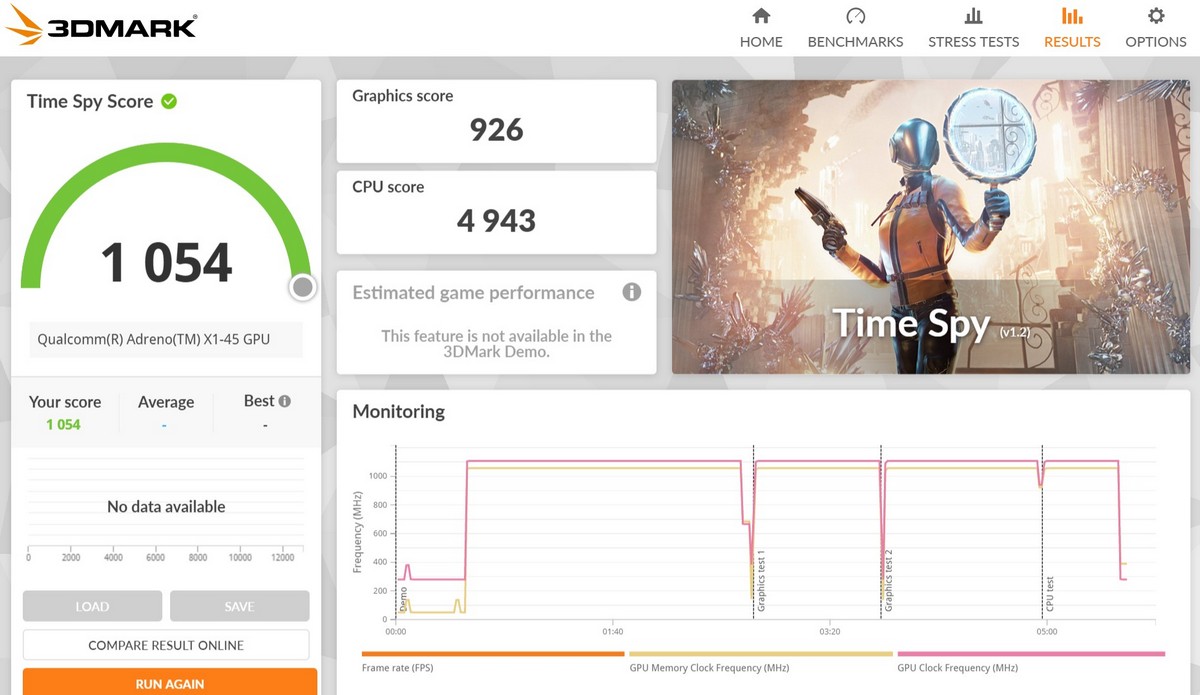Screen dimensions: 1200x695
Task: Switch to the Benchmarks tab
Action: pos(855,28)
